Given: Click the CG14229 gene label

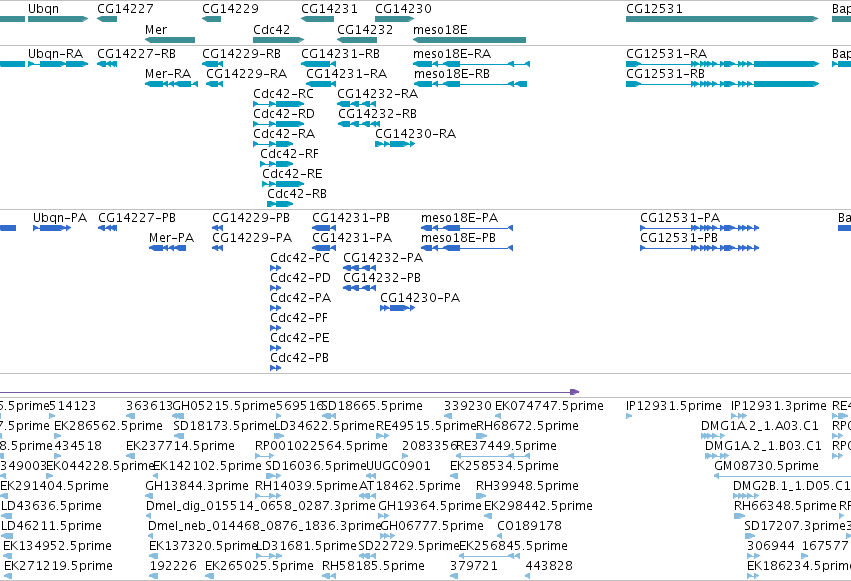Looking at the screenshot, I should tap(230, 9).
